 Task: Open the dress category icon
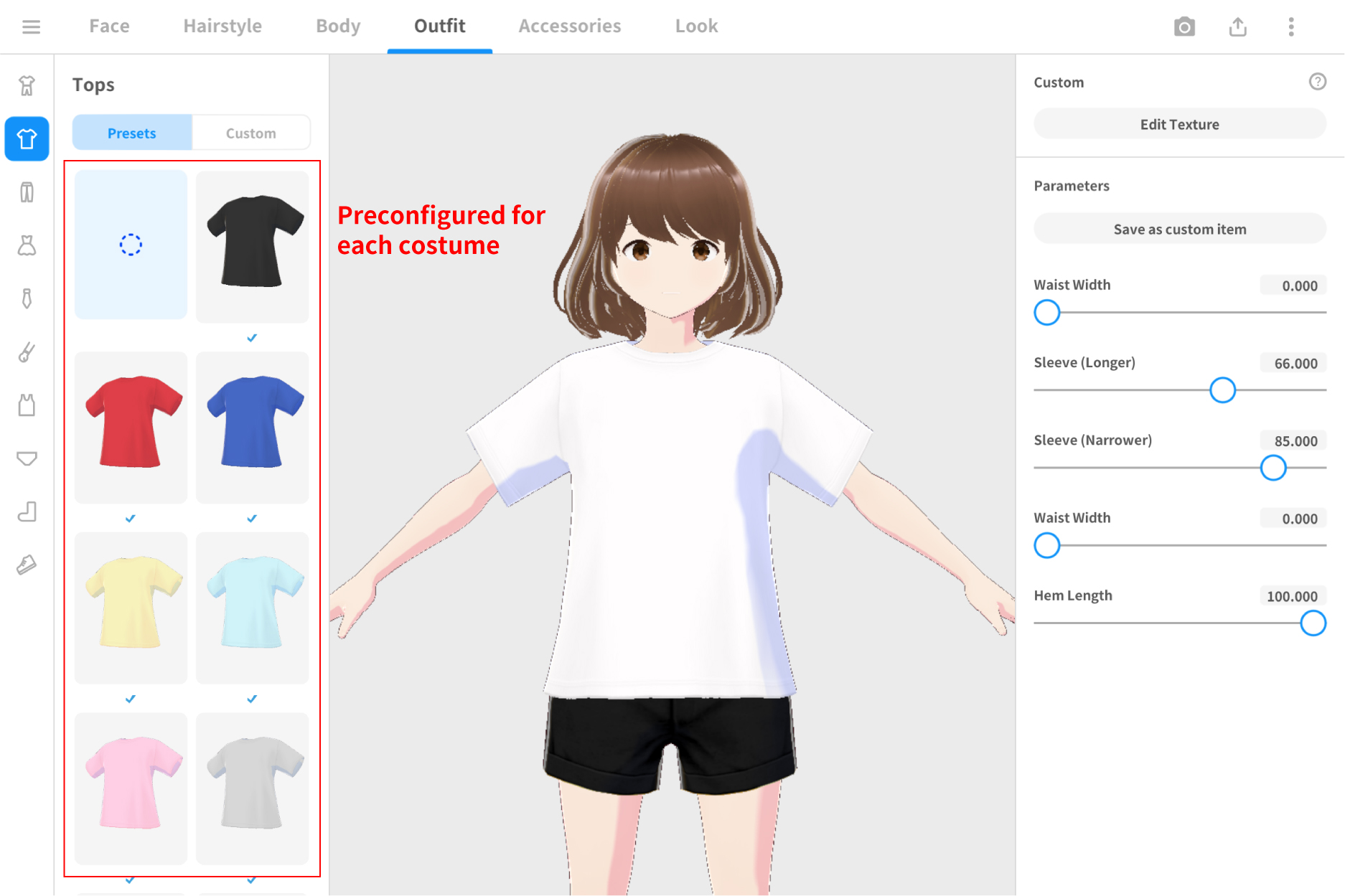click(x=27, y=245)
